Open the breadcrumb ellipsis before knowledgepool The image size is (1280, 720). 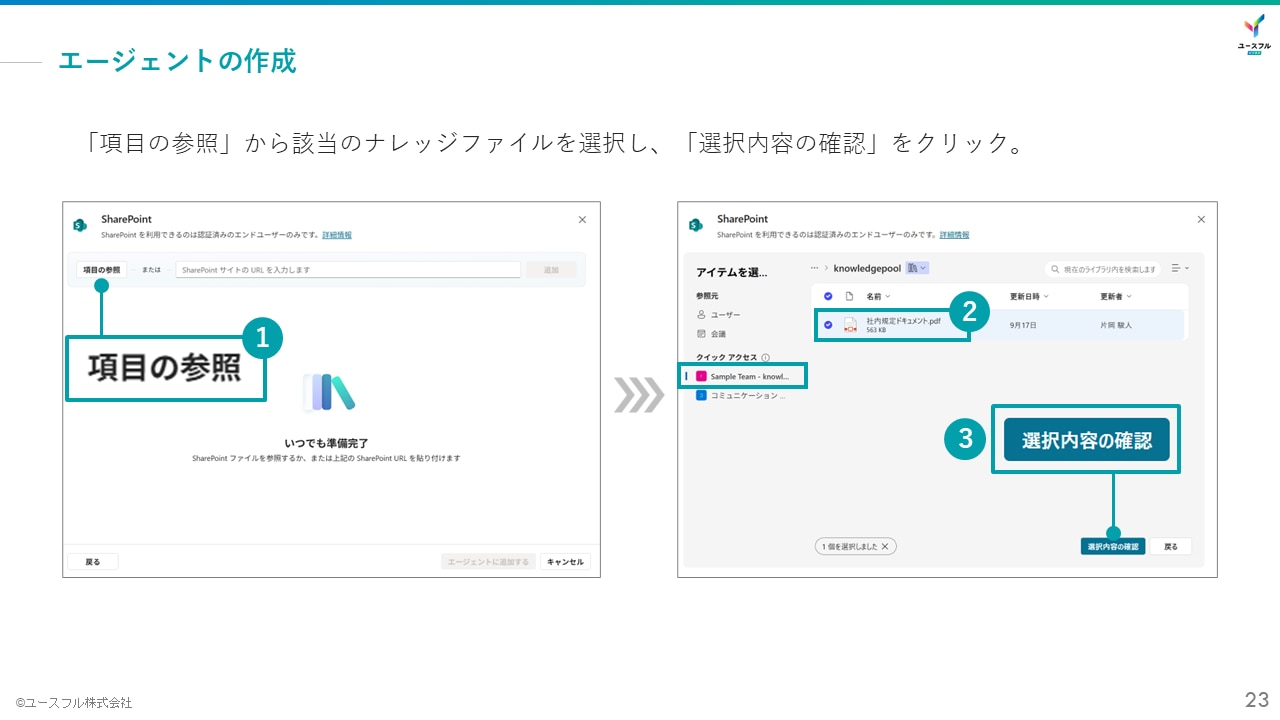point(814,267)
